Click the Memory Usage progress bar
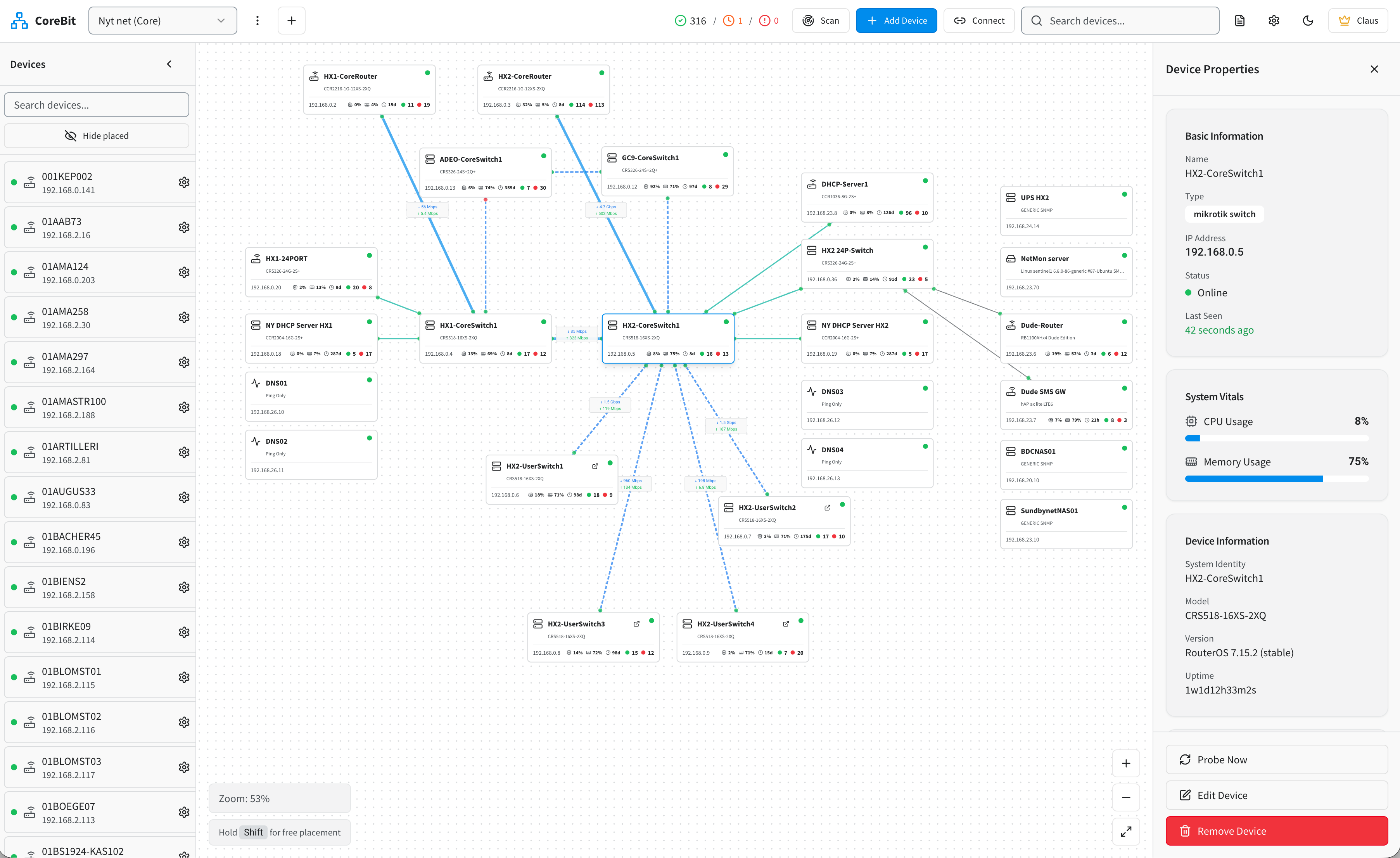Image resolution: width=1400 pixels, height=858 pixels. [1276, 479]
